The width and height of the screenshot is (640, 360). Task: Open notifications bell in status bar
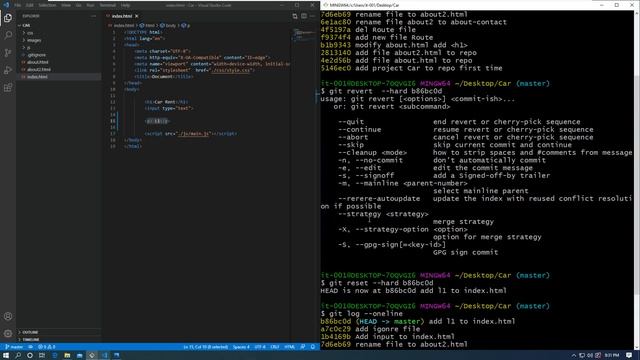(313, 347)
